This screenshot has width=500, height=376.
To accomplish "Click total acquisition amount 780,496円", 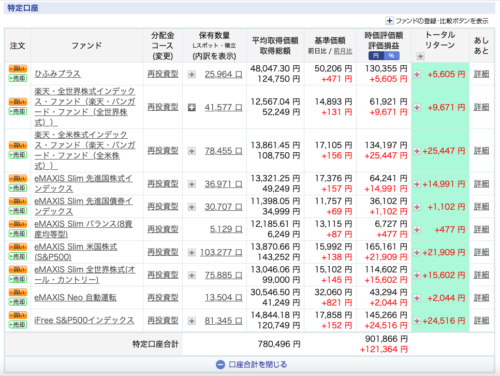I will (279, 344).
